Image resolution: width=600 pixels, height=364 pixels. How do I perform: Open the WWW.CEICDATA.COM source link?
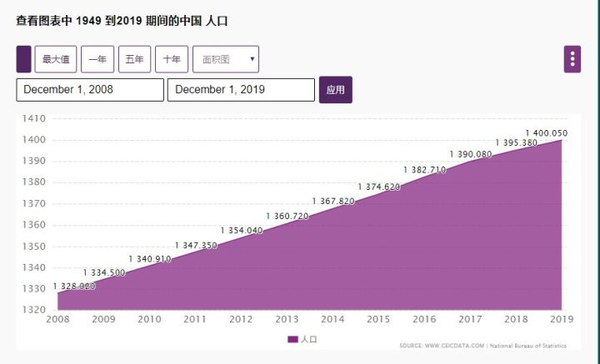[455, 346]
